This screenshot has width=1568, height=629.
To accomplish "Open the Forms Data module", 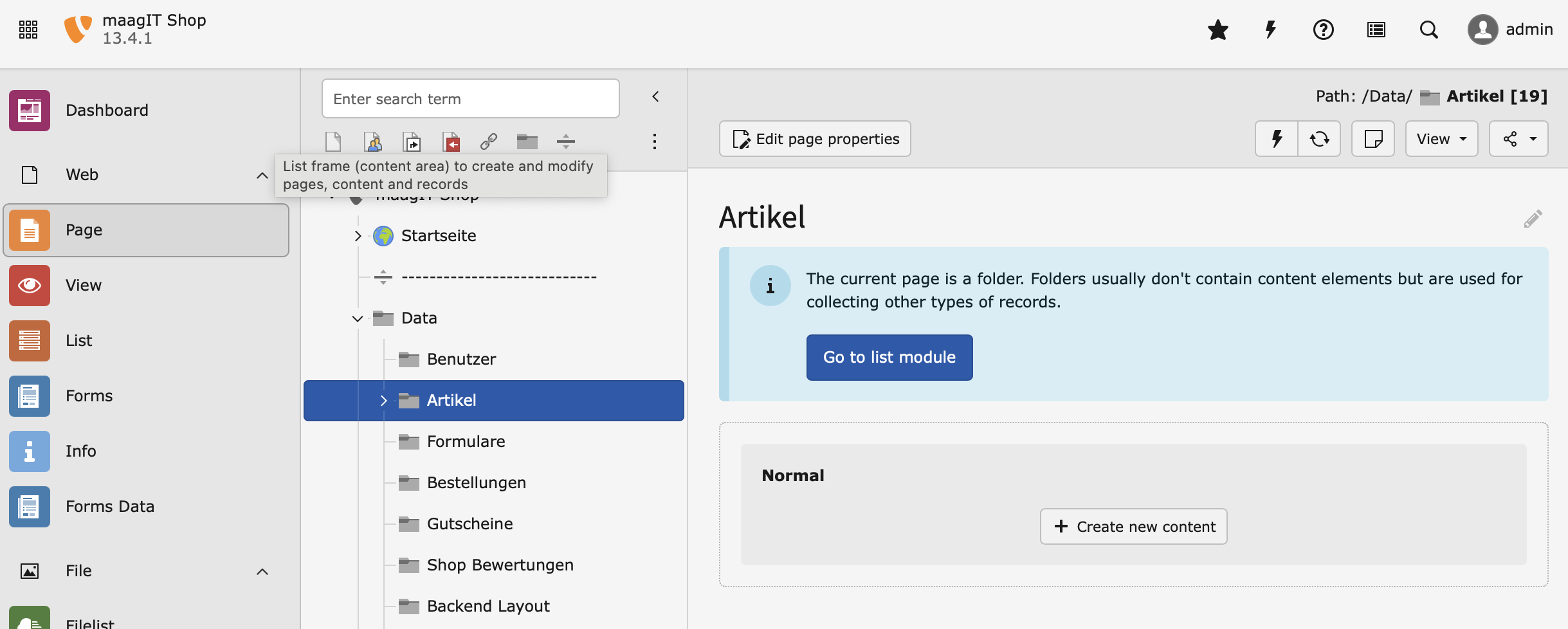I will pyautogui.click(x=109, y=507).
